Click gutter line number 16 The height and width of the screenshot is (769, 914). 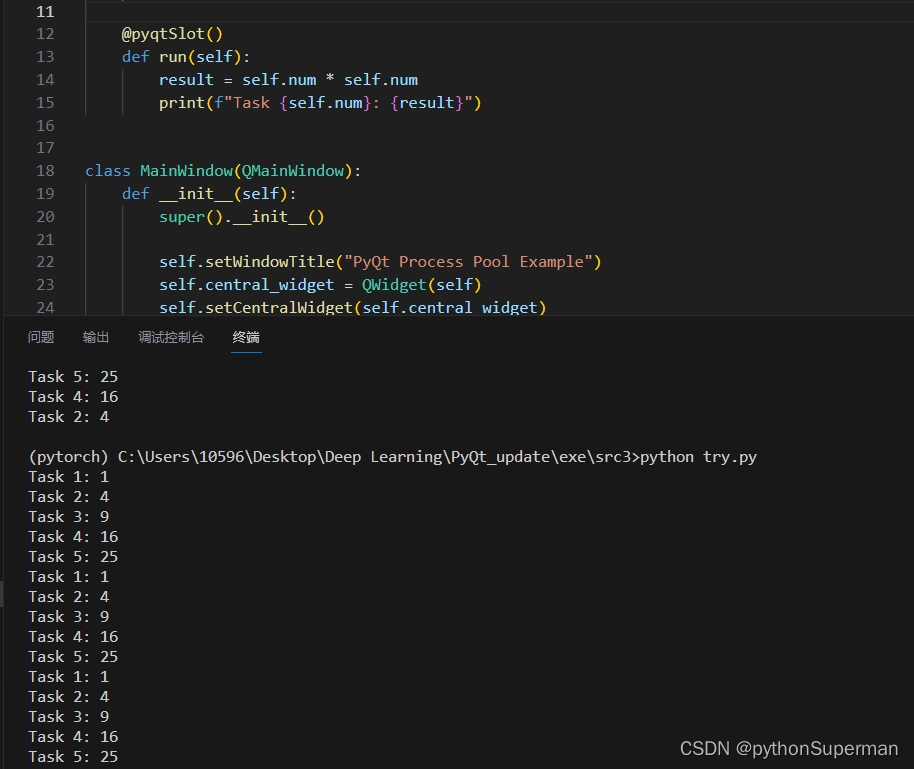point(45,125)
